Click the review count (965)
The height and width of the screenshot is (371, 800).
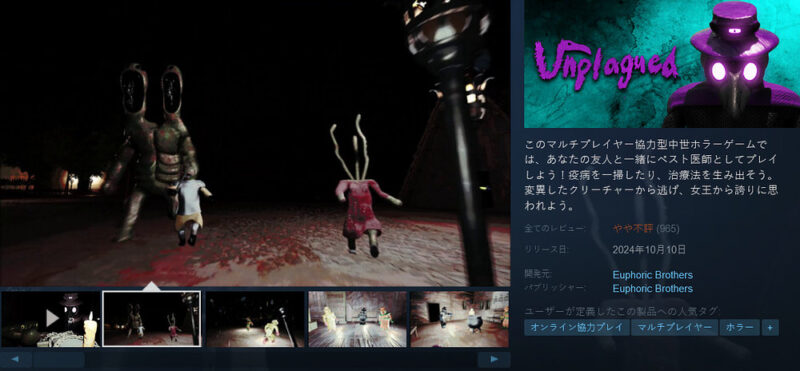[668, 229]
